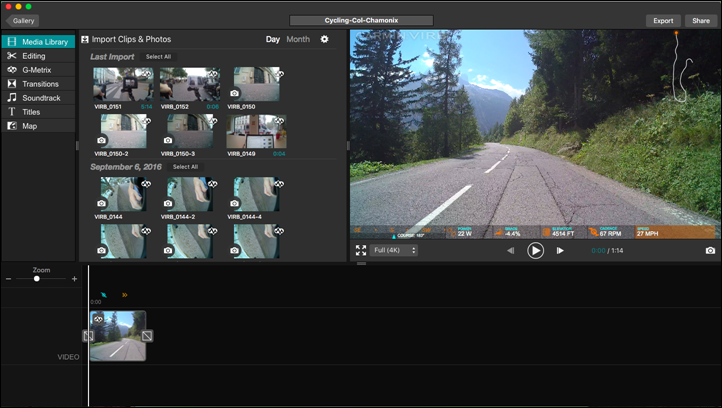Click the Export button
The height and width of the screenshot is (408, 722).
663,20
